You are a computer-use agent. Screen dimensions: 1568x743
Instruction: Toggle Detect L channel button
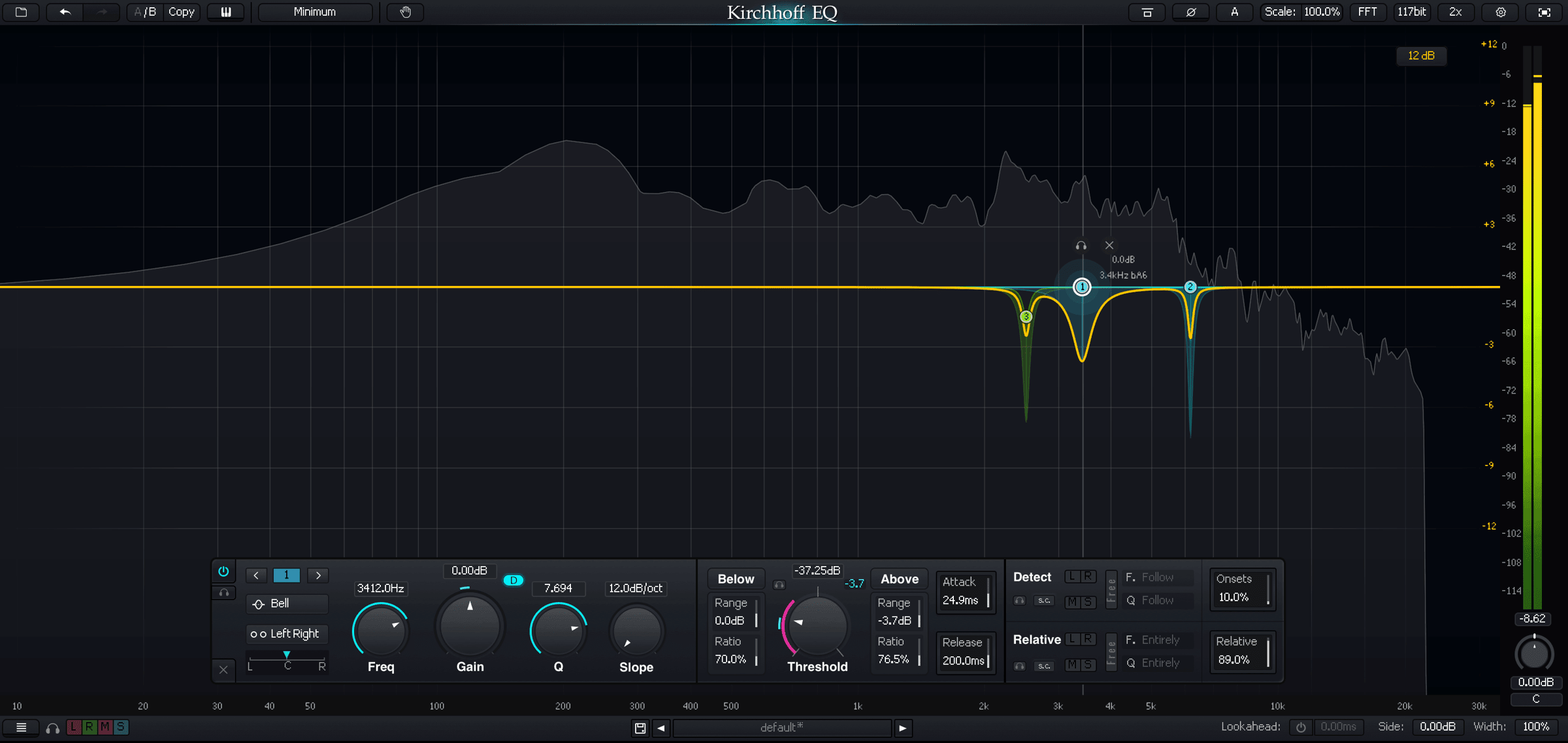[x=1072, y=576]
